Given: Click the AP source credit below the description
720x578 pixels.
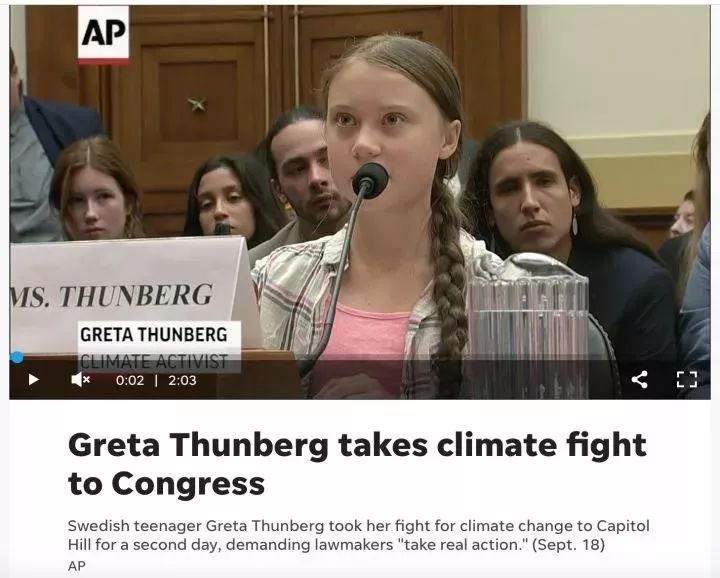Looking at the screenshot, I should (76, 566).
